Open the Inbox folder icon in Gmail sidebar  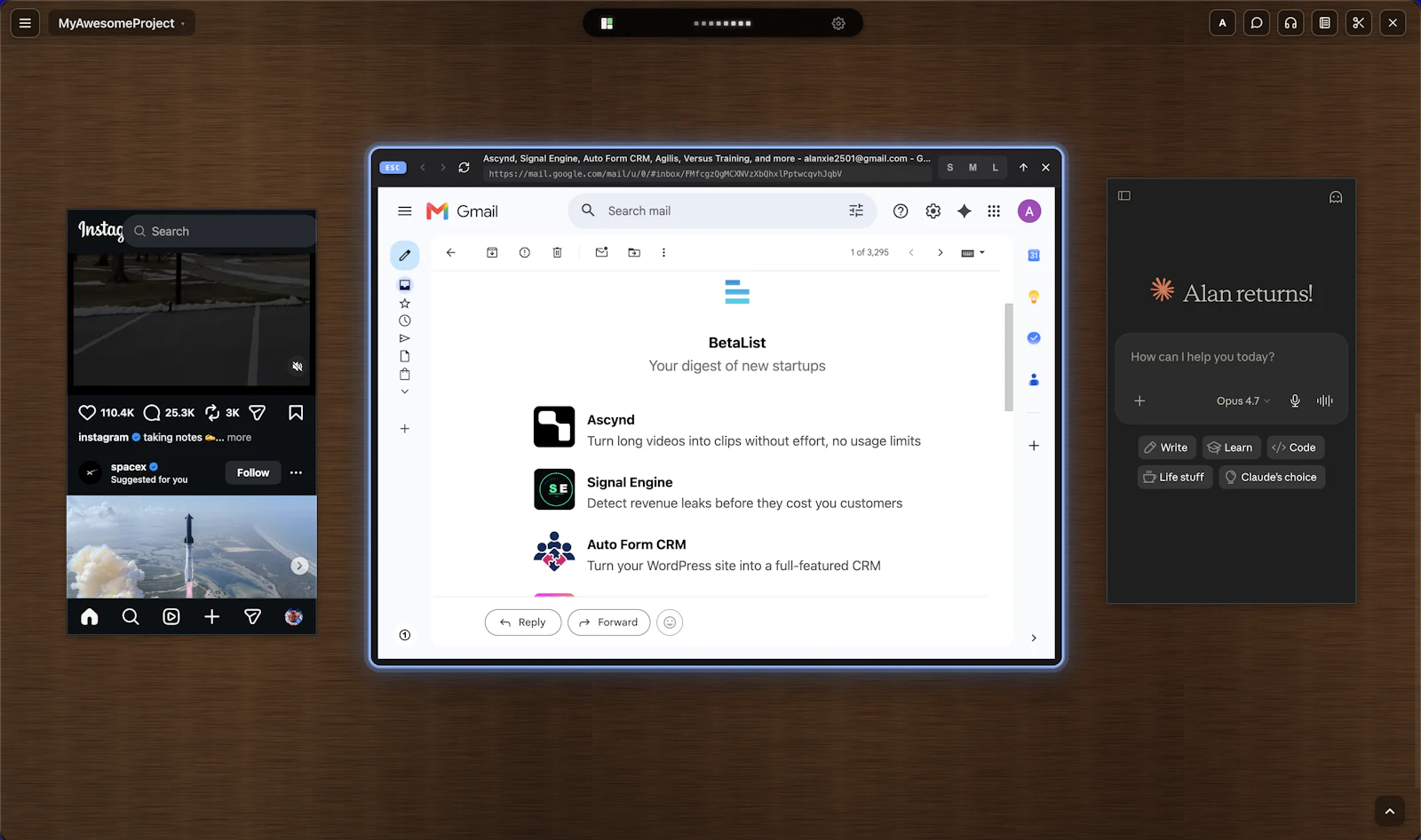point(405,285)
